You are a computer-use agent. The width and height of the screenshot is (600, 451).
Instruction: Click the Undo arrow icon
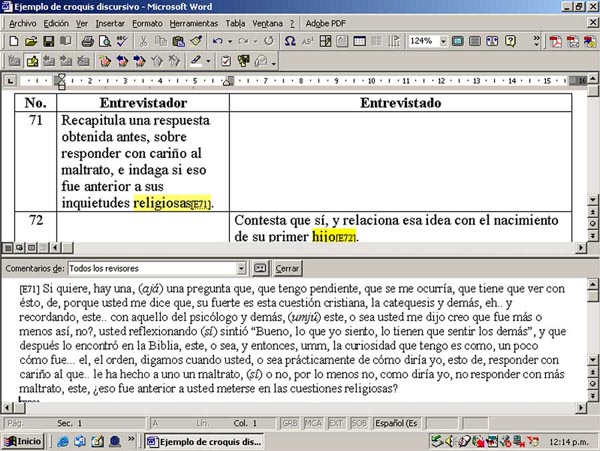pos(217,42)
